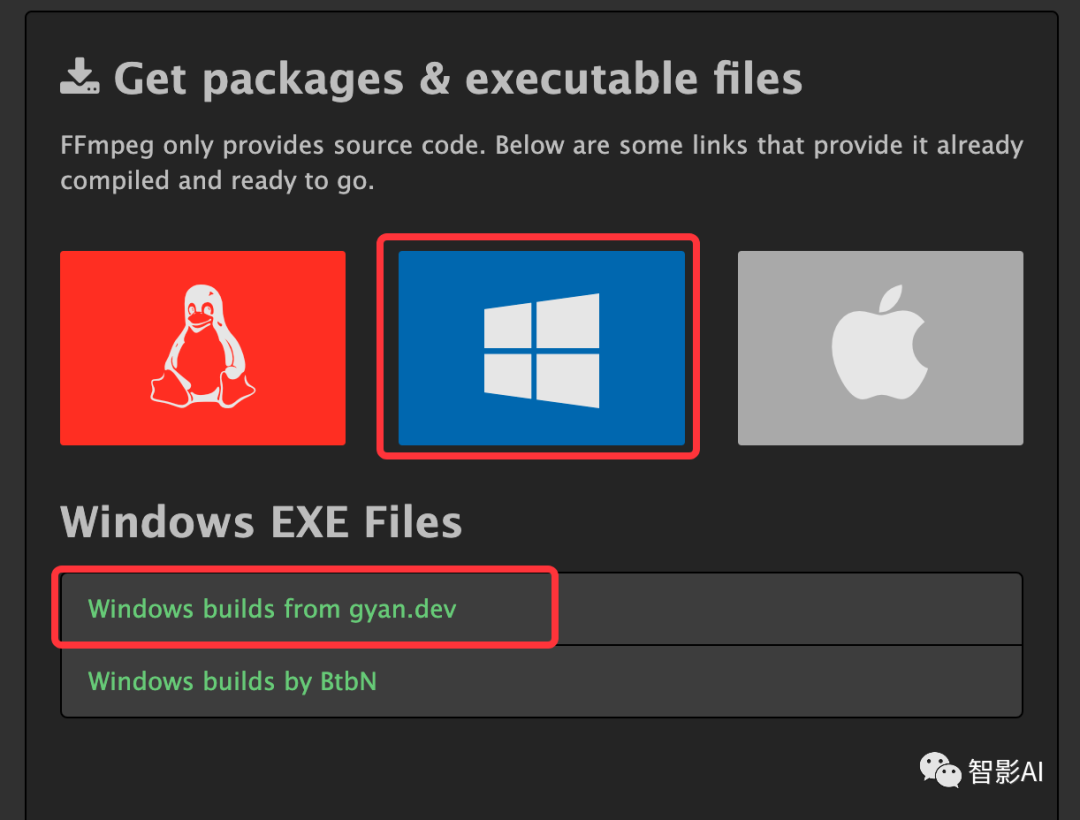Pick the gray Apple logo tile
Screen dimensions: 1080x820
click(x=880, y=348)
